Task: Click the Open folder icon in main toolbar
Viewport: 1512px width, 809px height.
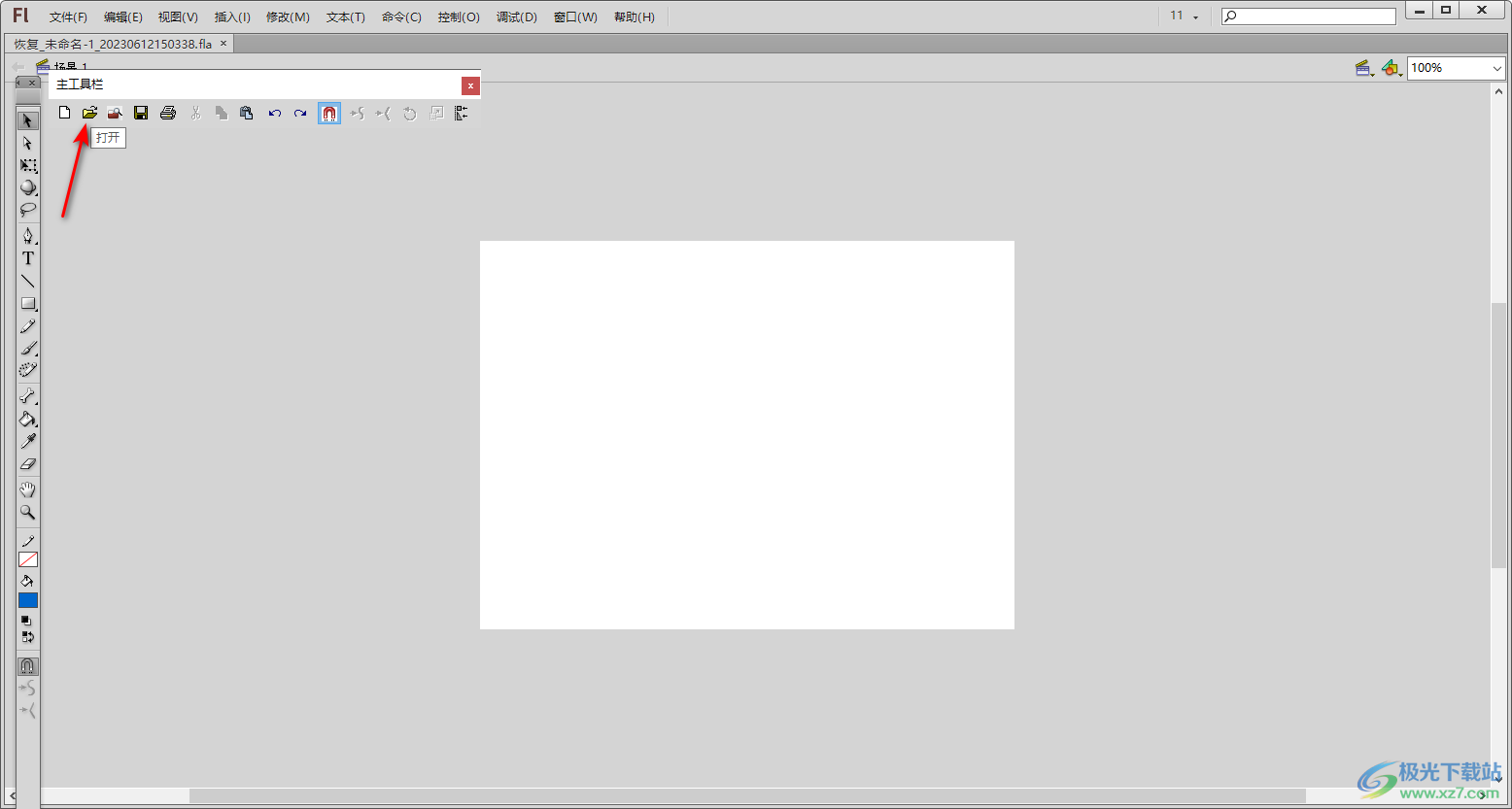Action: pos(89,114)
